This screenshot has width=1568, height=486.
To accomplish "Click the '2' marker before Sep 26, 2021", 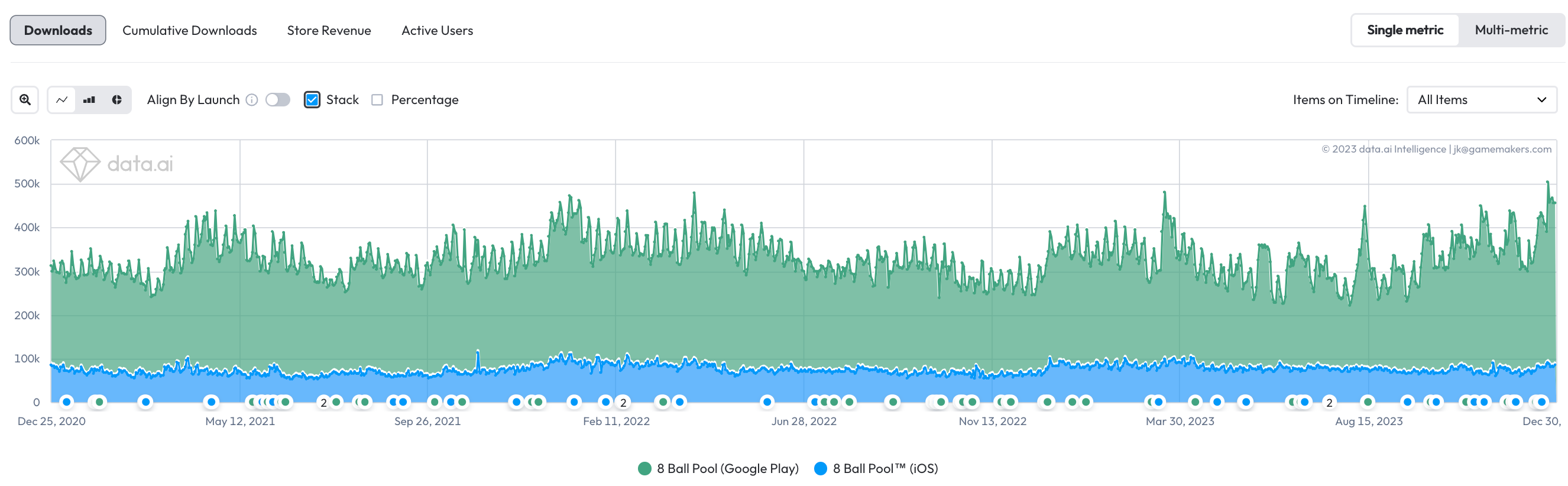I will tap(324, 403).
